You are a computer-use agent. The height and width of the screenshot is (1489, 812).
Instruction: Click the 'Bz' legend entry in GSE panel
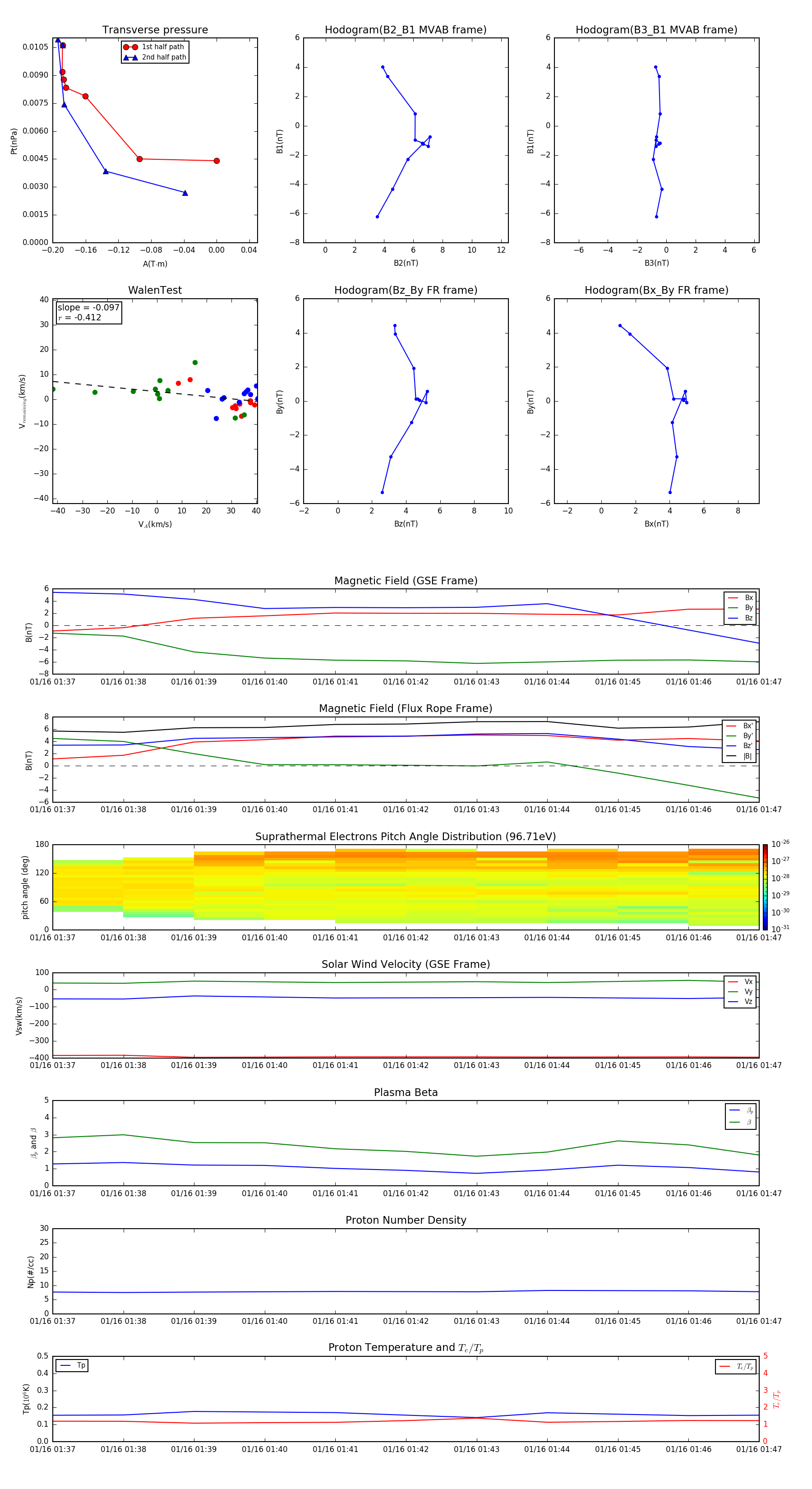[740, 618]
